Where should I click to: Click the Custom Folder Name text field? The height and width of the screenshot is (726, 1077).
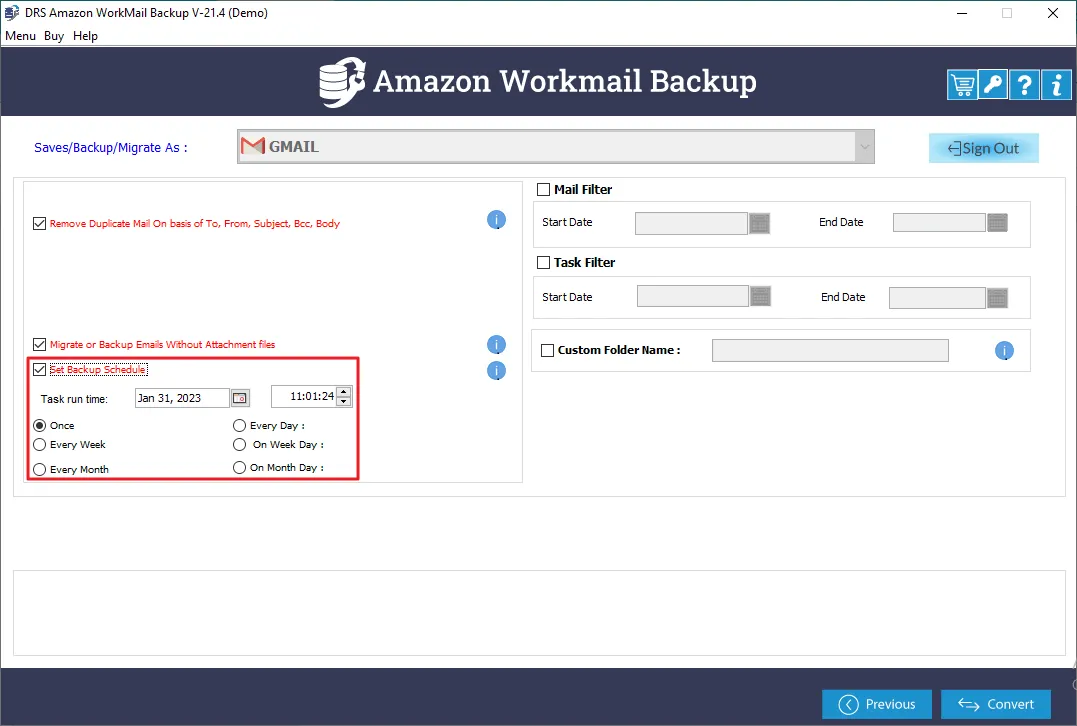830,350
